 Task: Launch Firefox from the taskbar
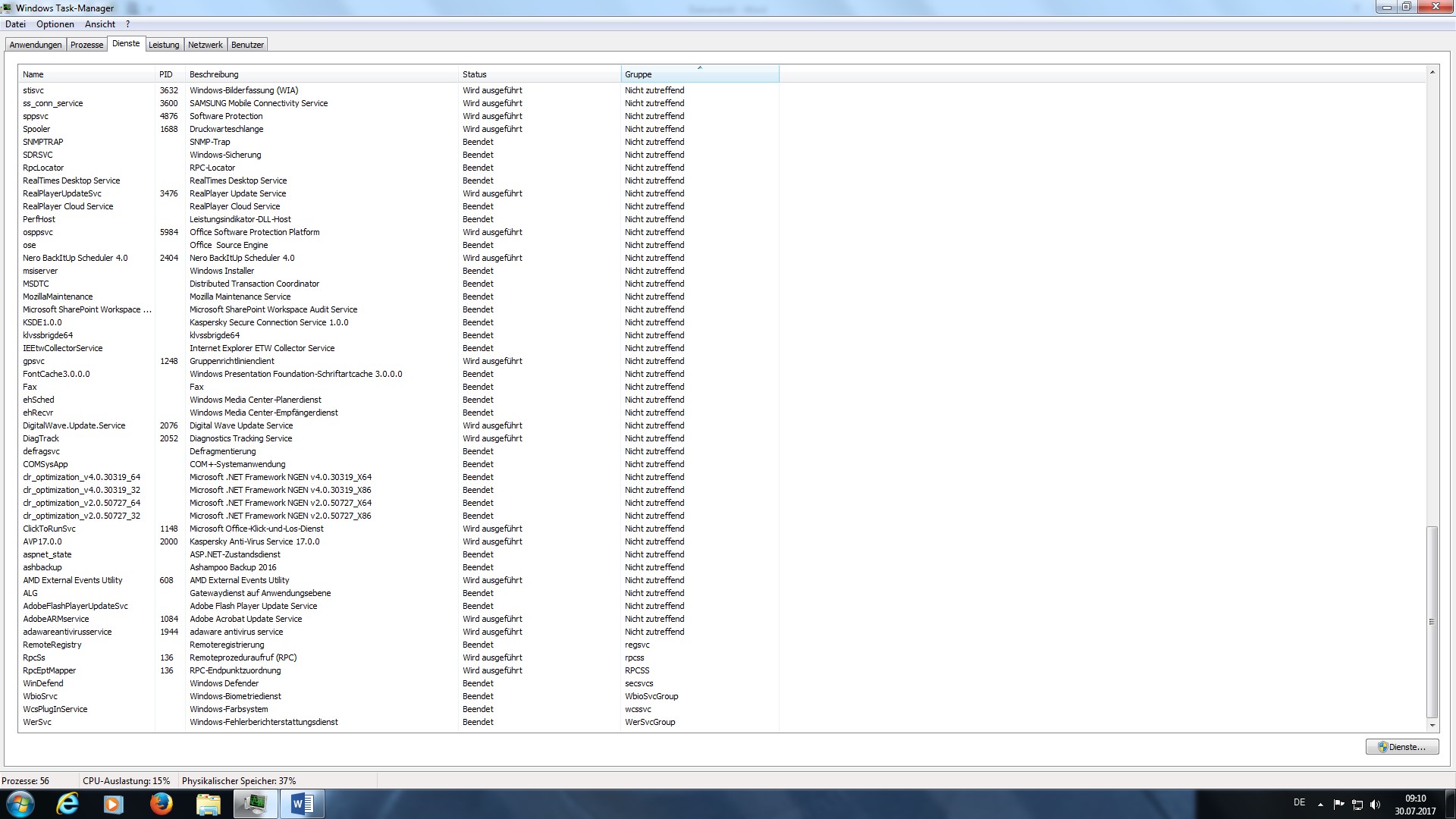[161, 804]
